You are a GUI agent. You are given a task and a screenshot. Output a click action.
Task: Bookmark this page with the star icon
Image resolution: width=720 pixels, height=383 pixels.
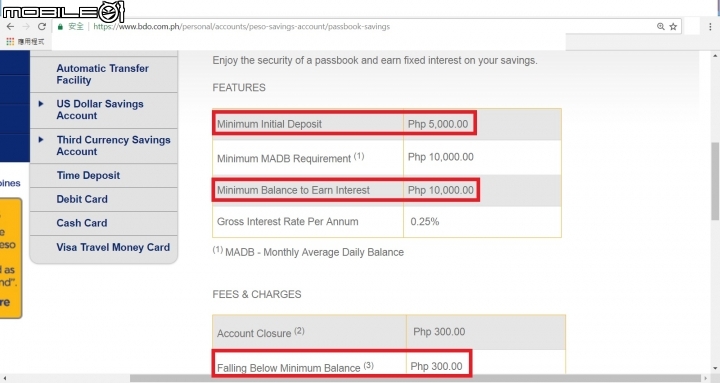(673, 27)
